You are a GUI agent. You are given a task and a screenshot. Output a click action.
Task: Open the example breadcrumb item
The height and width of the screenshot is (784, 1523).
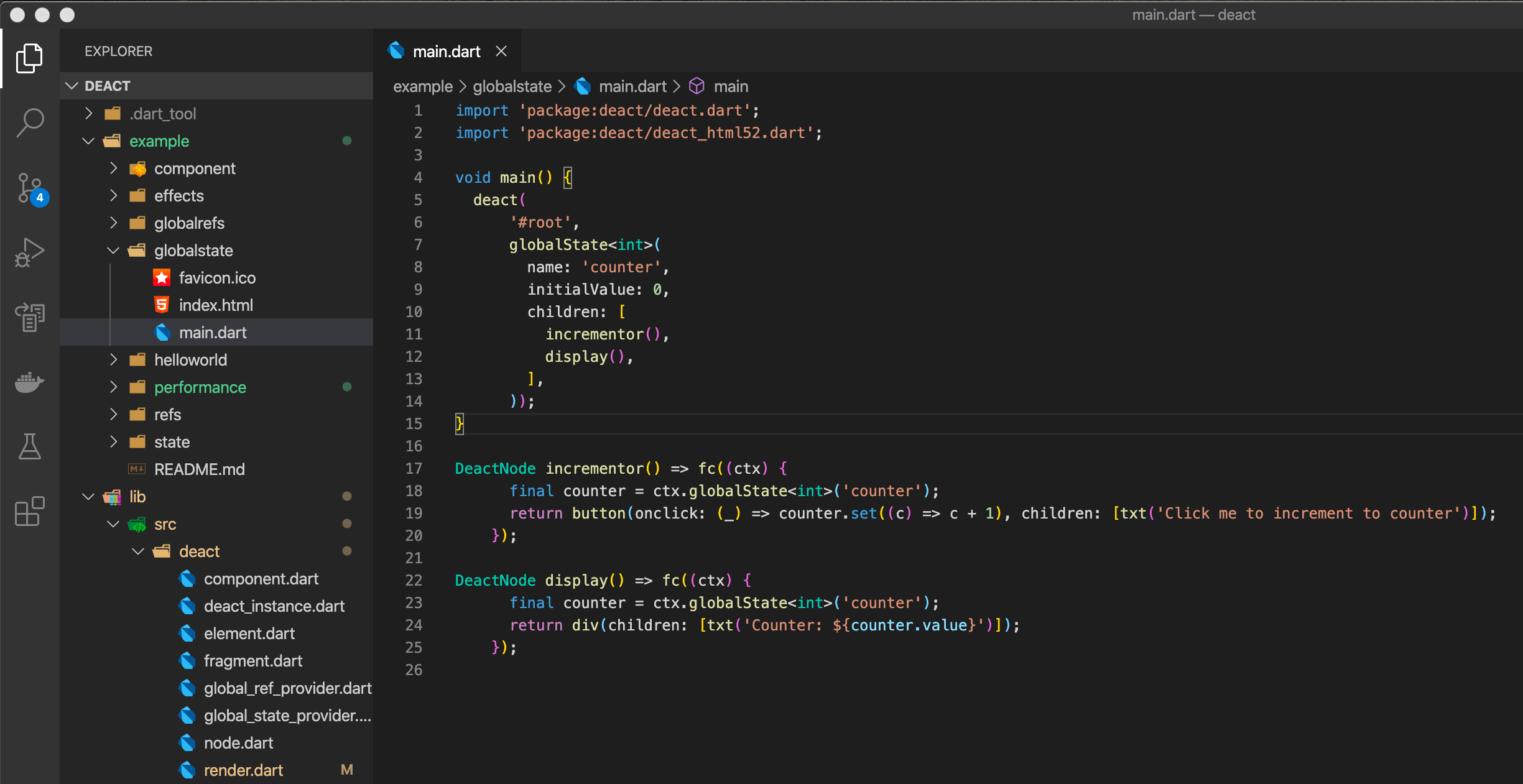pyautogui.click(x=422, y=86)
